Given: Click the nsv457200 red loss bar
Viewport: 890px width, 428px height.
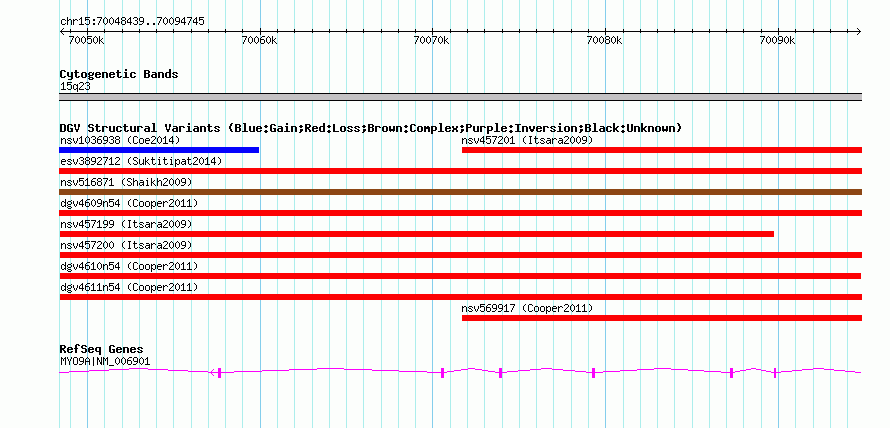Looking at the screenshot, I should [461, 255].
